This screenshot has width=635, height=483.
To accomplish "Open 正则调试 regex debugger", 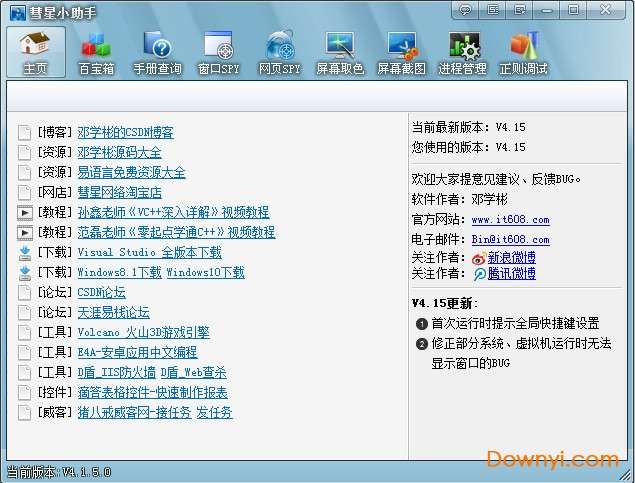I will coord(524,52).
